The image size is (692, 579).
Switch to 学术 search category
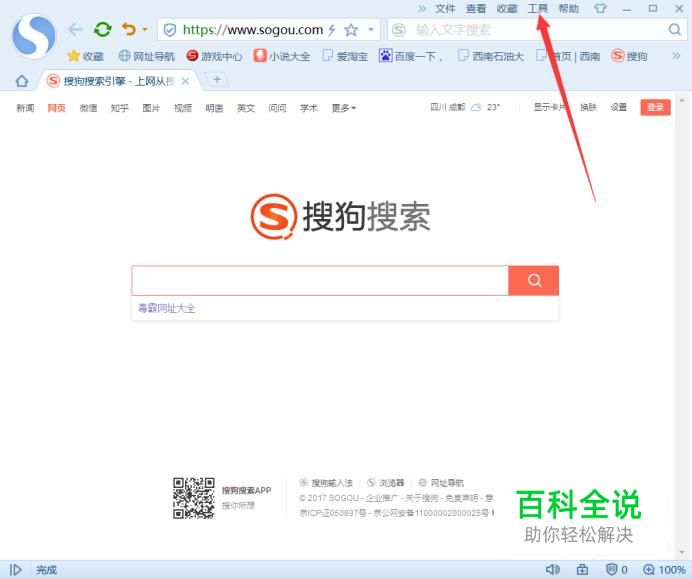pos(309,108)
